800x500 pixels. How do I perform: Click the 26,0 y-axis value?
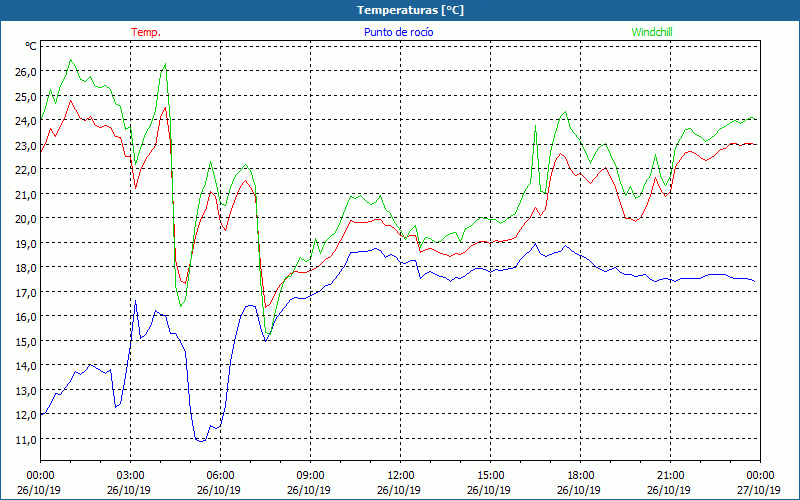pos(26,71)
